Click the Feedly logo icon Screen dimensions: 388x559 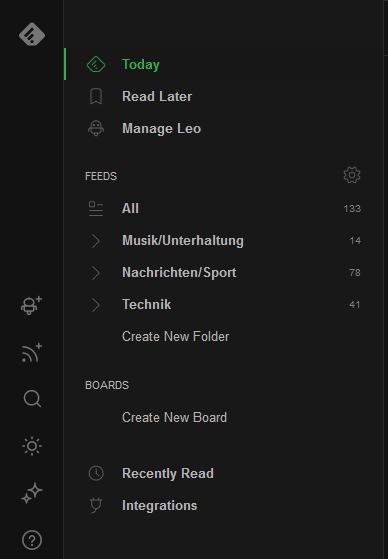click(32, 34)
